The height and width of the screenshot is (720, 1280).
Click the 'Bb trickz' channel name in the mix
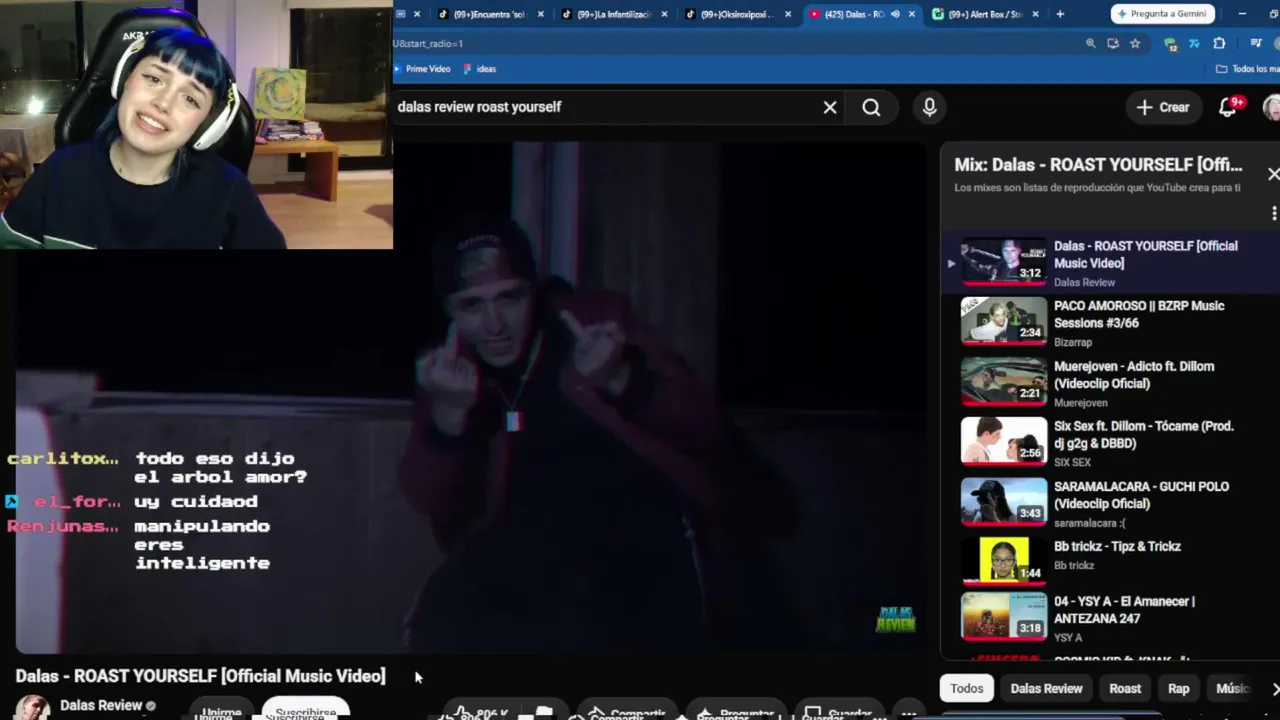click(x=1074, y=565)
